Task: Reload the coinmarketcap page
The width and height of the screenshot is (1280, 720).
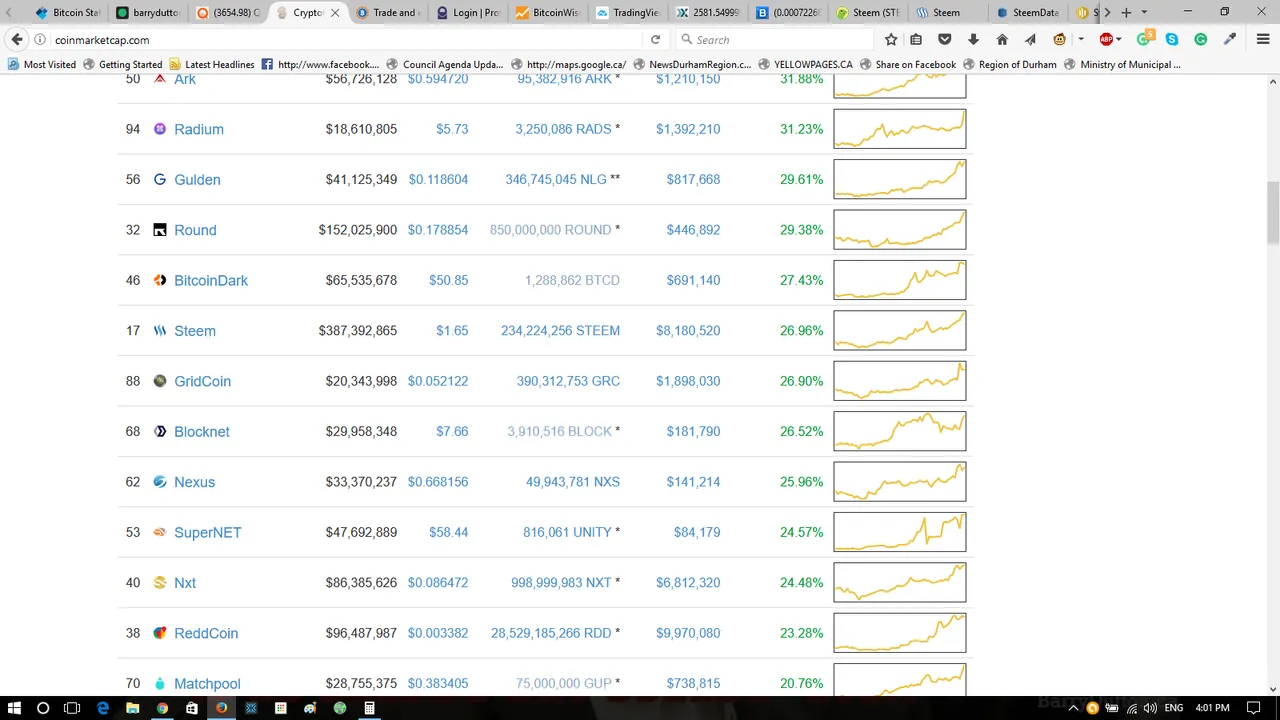Action: click(x=655, y=40)
